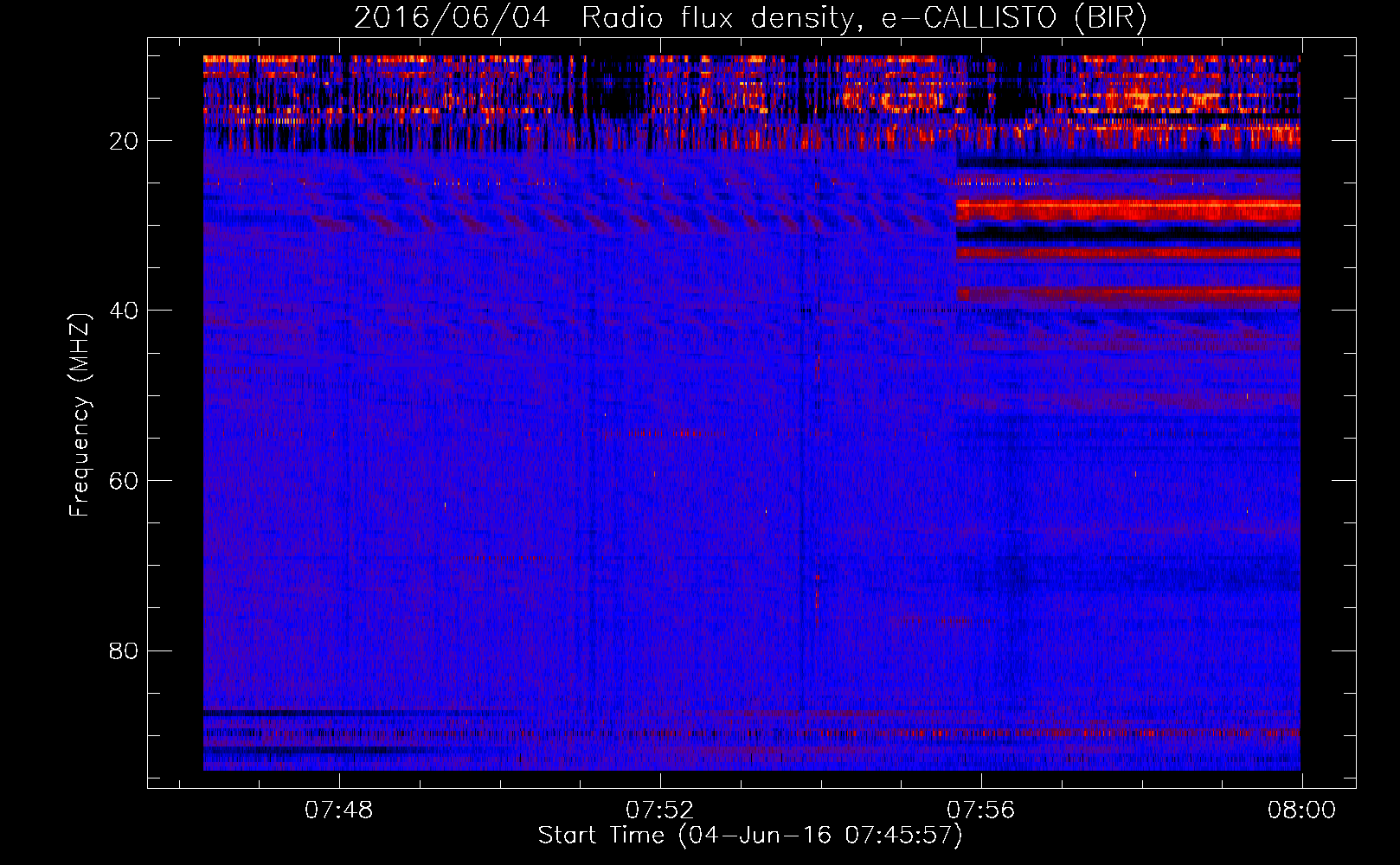Click the 40 frequency tick label
The image size is (1400, 865).
click(x=124, y=311)
